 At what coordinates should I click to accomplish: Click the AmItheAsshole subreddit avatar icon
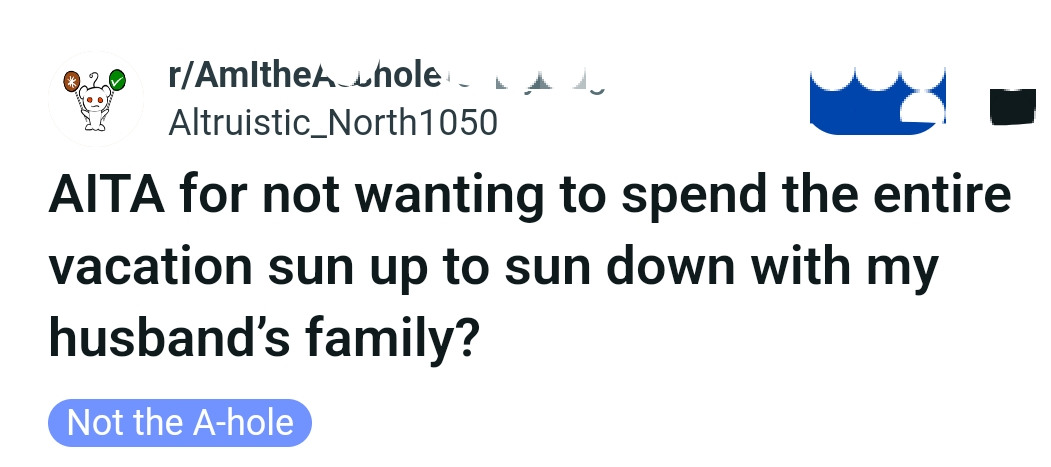(x=96, y=100)
